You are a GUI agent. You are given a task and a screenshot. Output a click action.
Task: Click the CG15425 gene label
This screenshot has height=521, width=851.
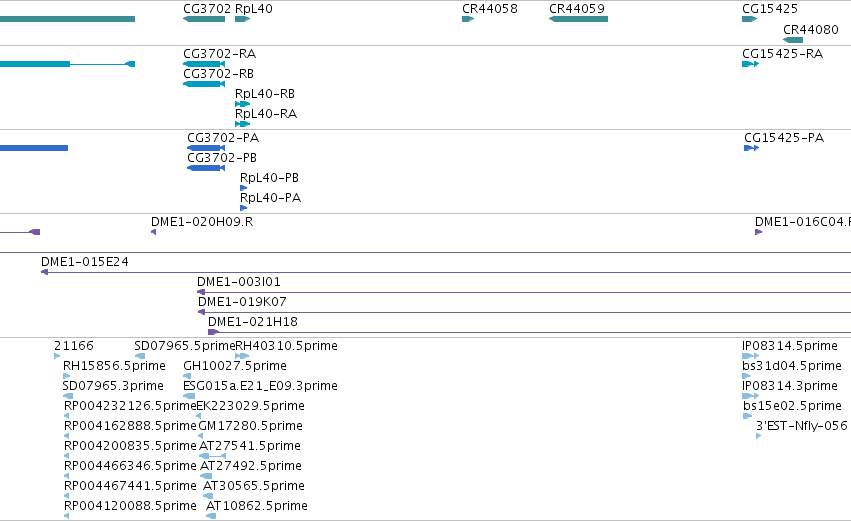770,9
